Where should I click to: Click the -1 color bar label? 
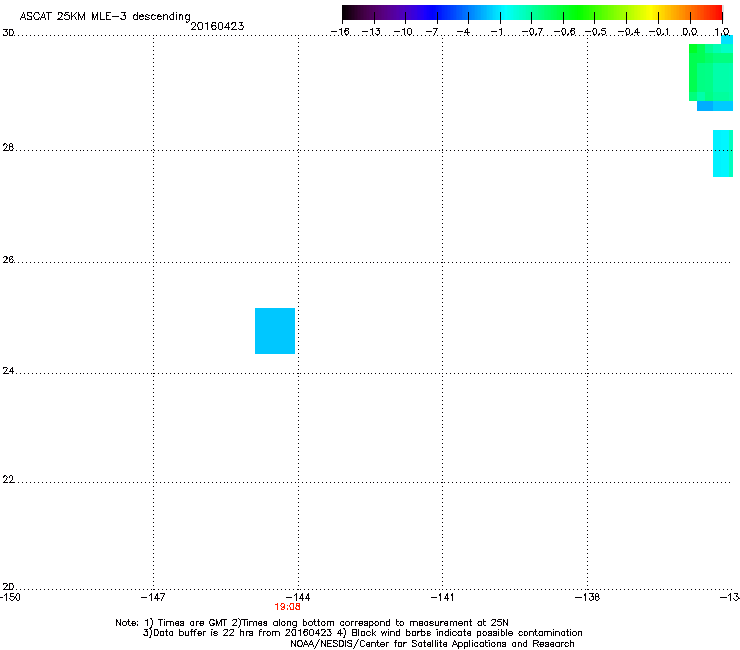coord(496,32)
